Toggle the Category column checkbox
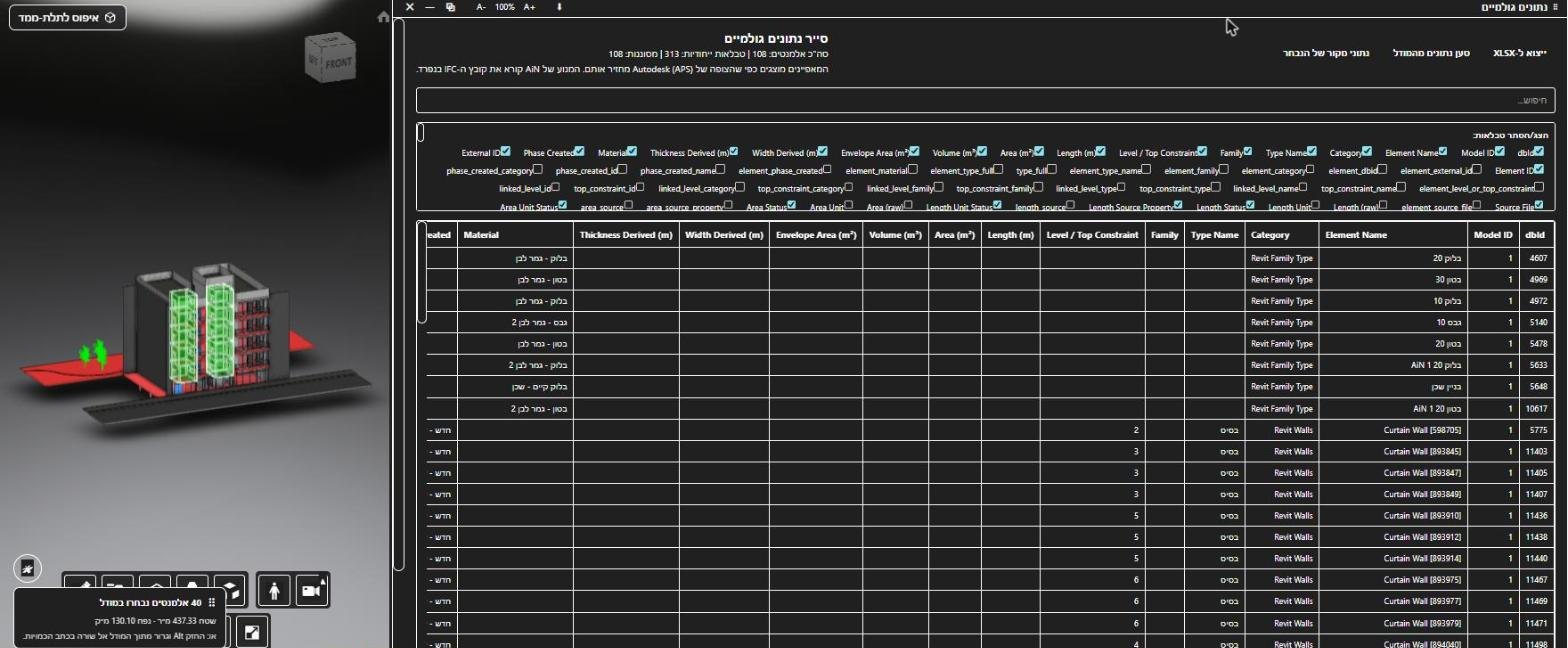 [x=1368, y=151]
